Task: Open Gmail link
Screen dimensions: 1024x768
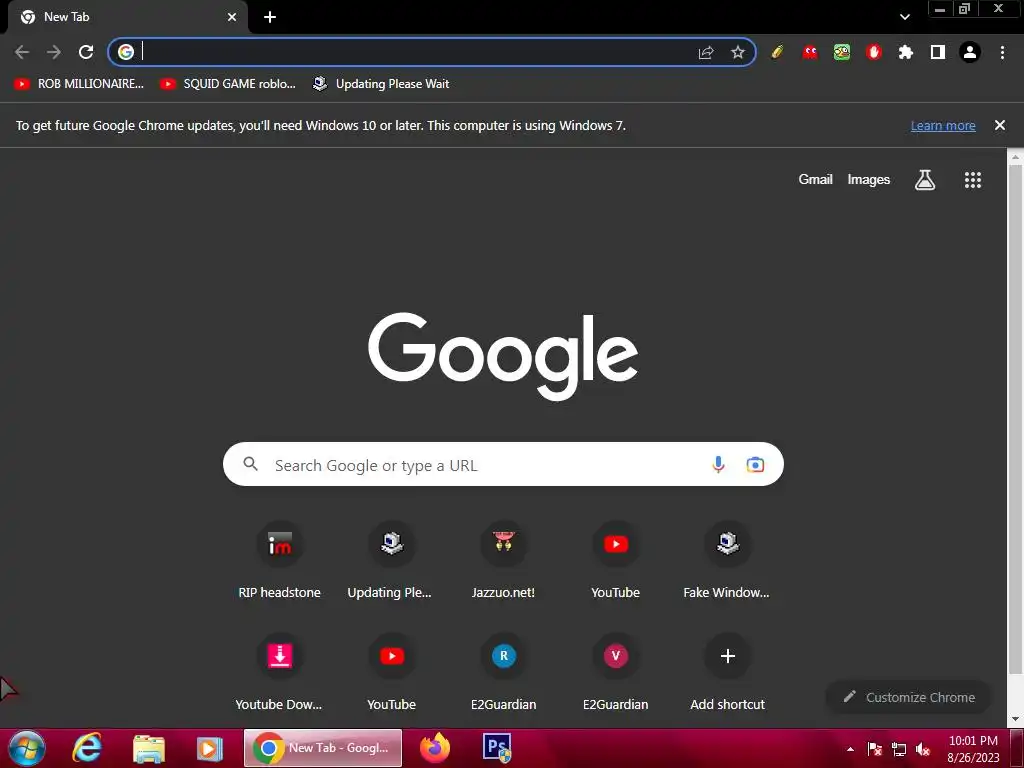Action: (x=815, y=180)
